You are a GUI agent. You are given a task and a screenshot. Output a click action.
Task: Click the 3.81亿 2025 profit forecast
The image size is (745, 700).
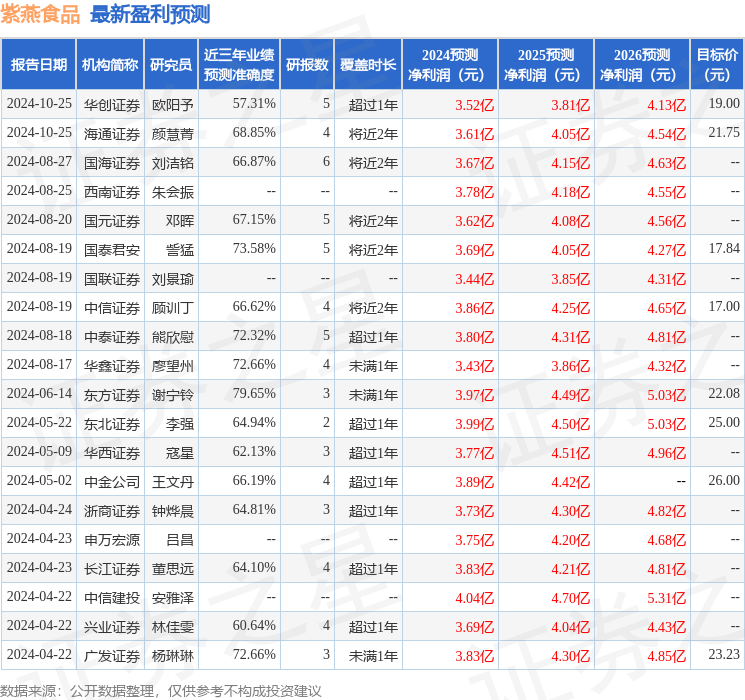tap(570, 105)
